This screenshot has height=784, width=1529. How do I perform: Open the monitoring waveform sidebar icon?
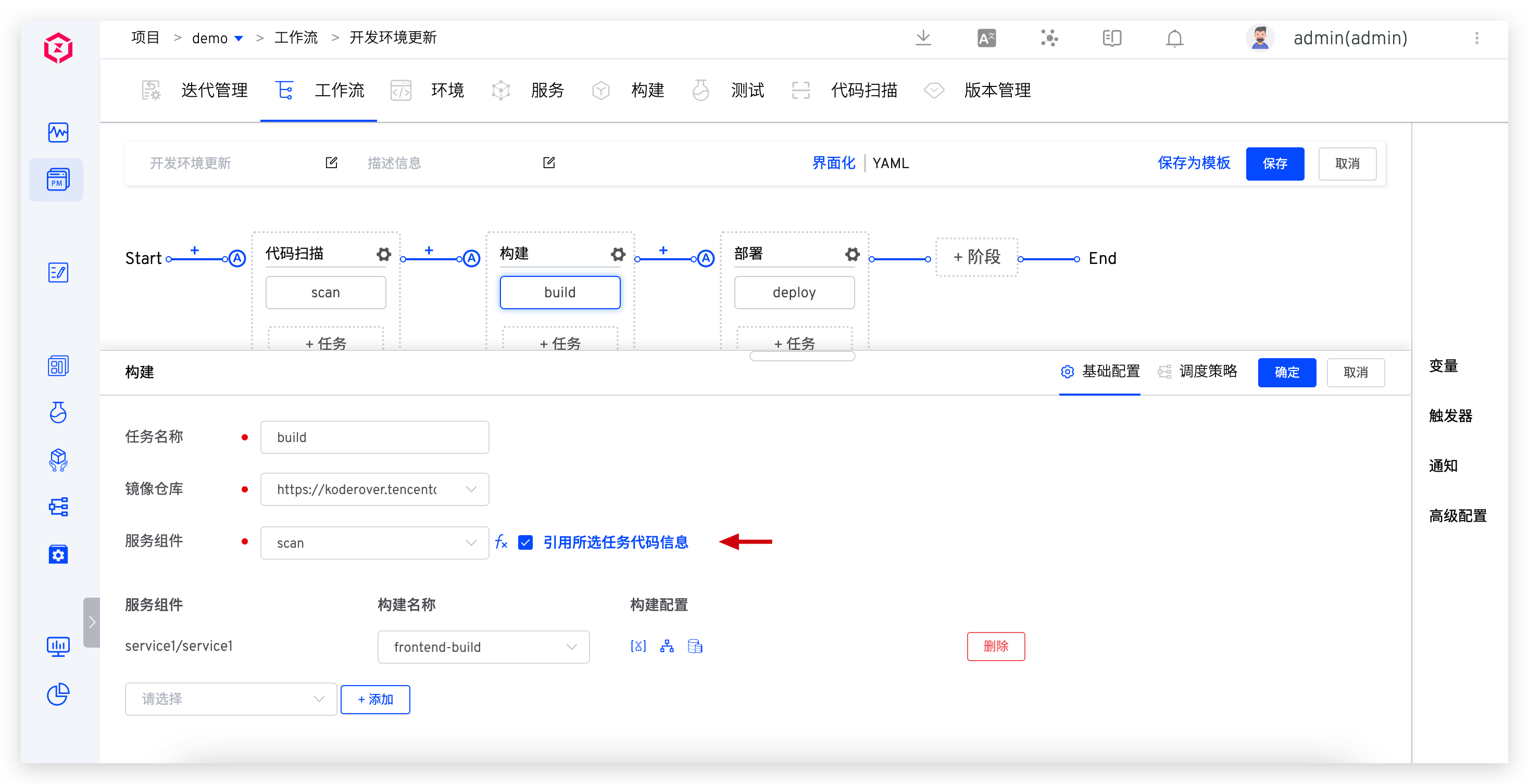[58, 132]
